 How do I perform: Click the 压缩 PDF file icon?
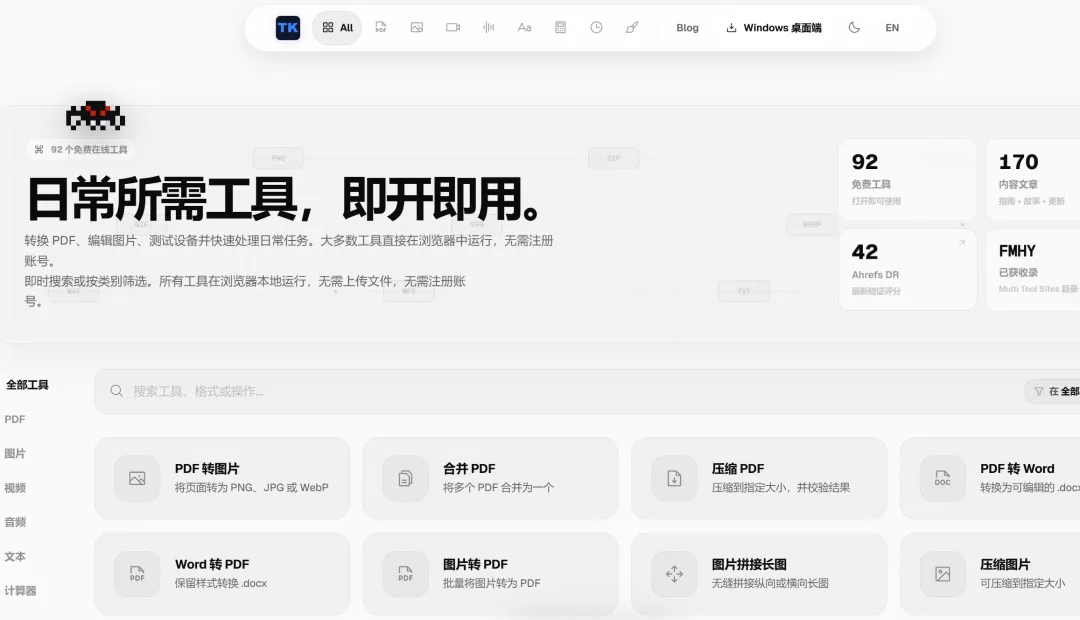(x=674, y=478)
